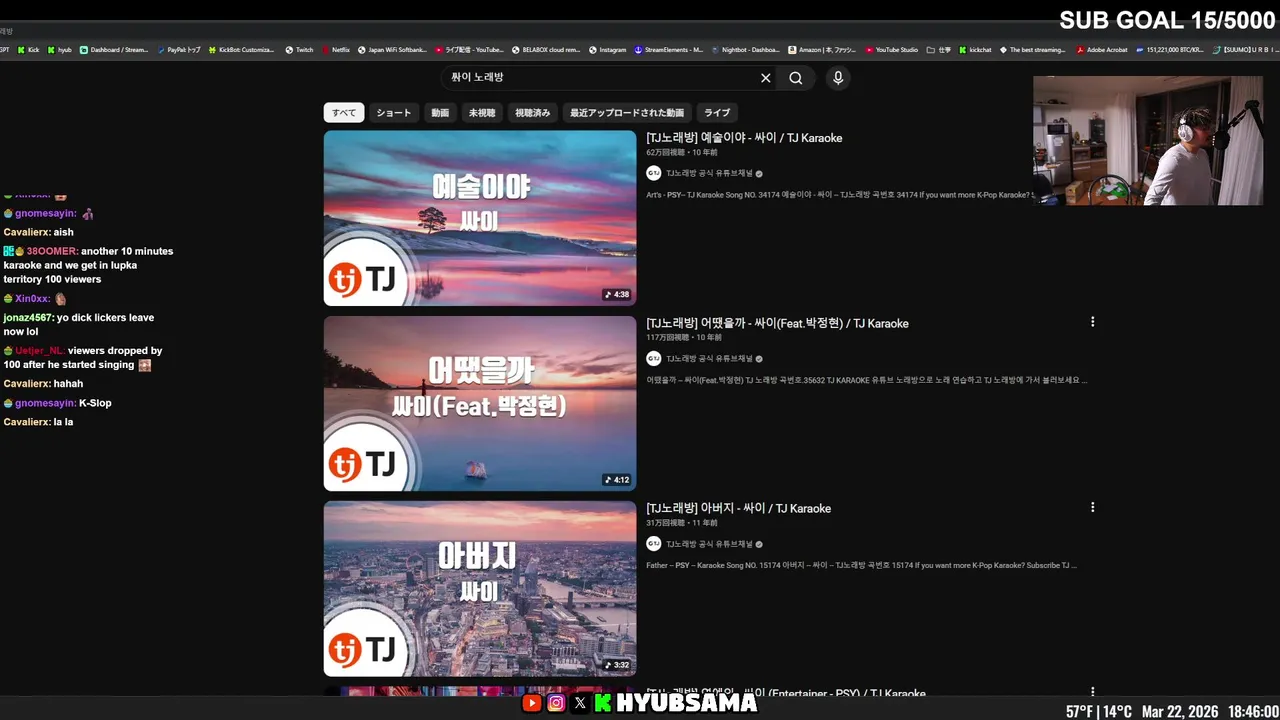Image resolution: width=1280 pixels, height=720 pixels.
Task: Click the 117万回視聴 view count text
Action: tap(667, 338)
